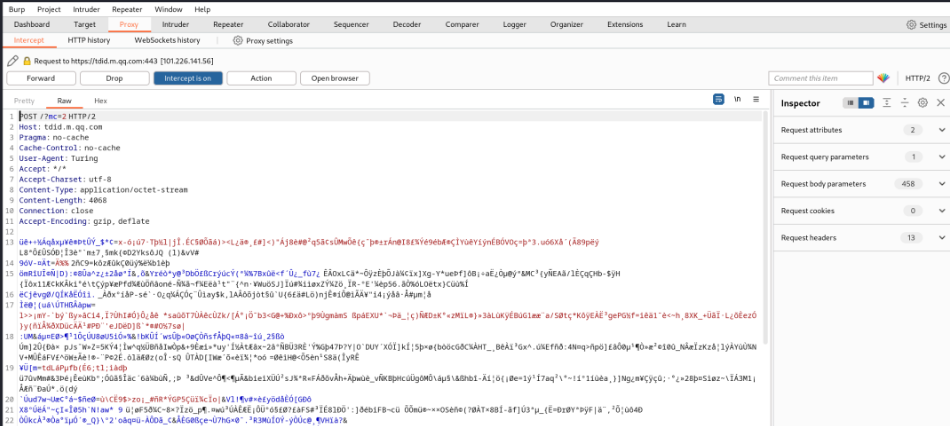Switch to the Comparer tab
This screenshot has width=950, height=426.
(462, 25)
